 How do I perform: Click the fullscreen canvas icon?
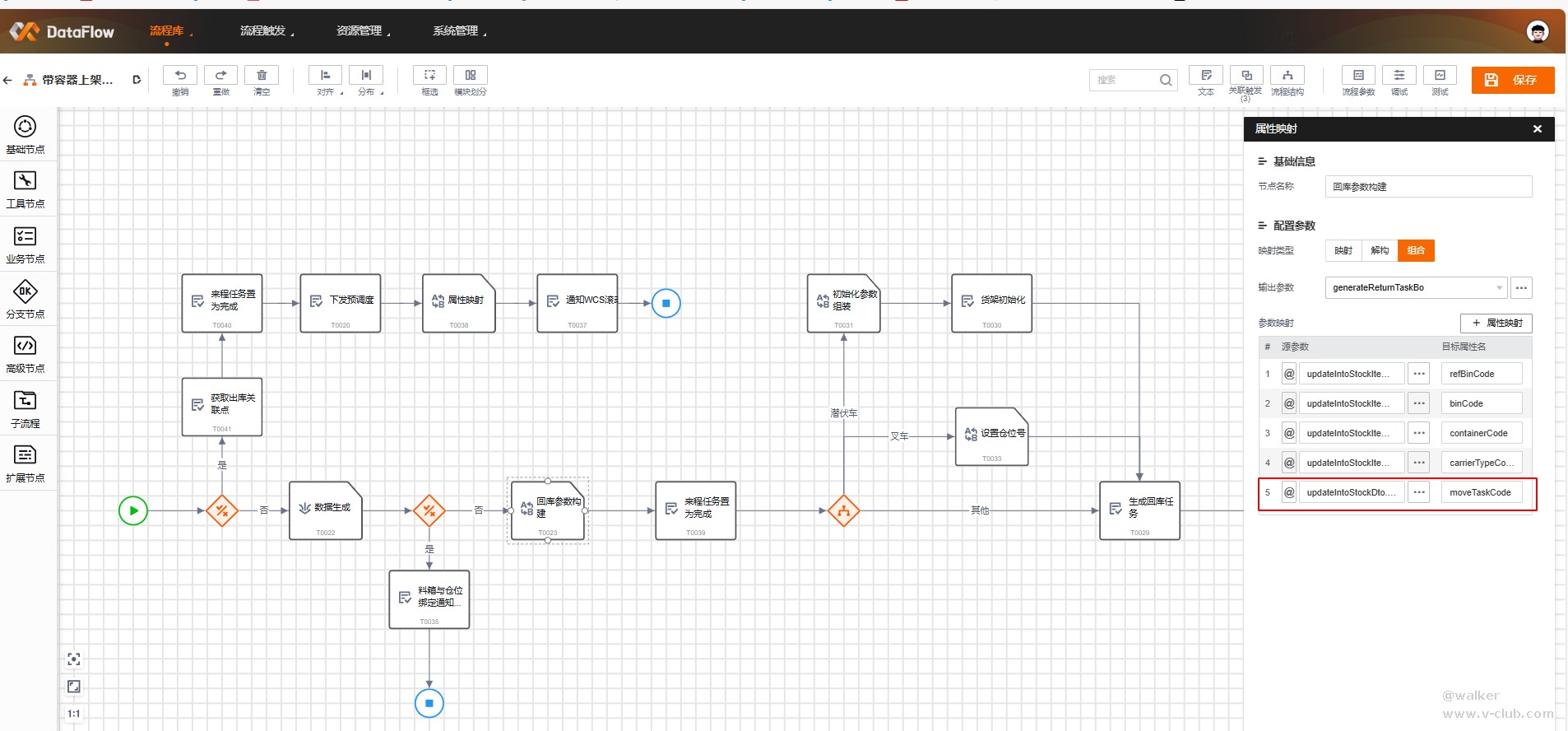pyautogui.click(x=74, y=687)
